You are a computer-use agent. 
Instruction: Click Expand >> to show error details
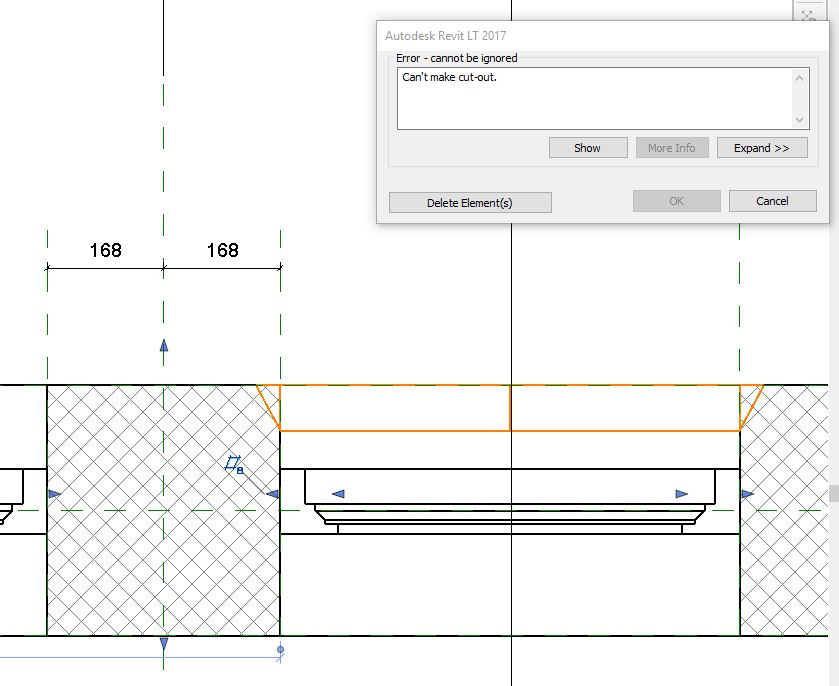(x=762, y=147)
